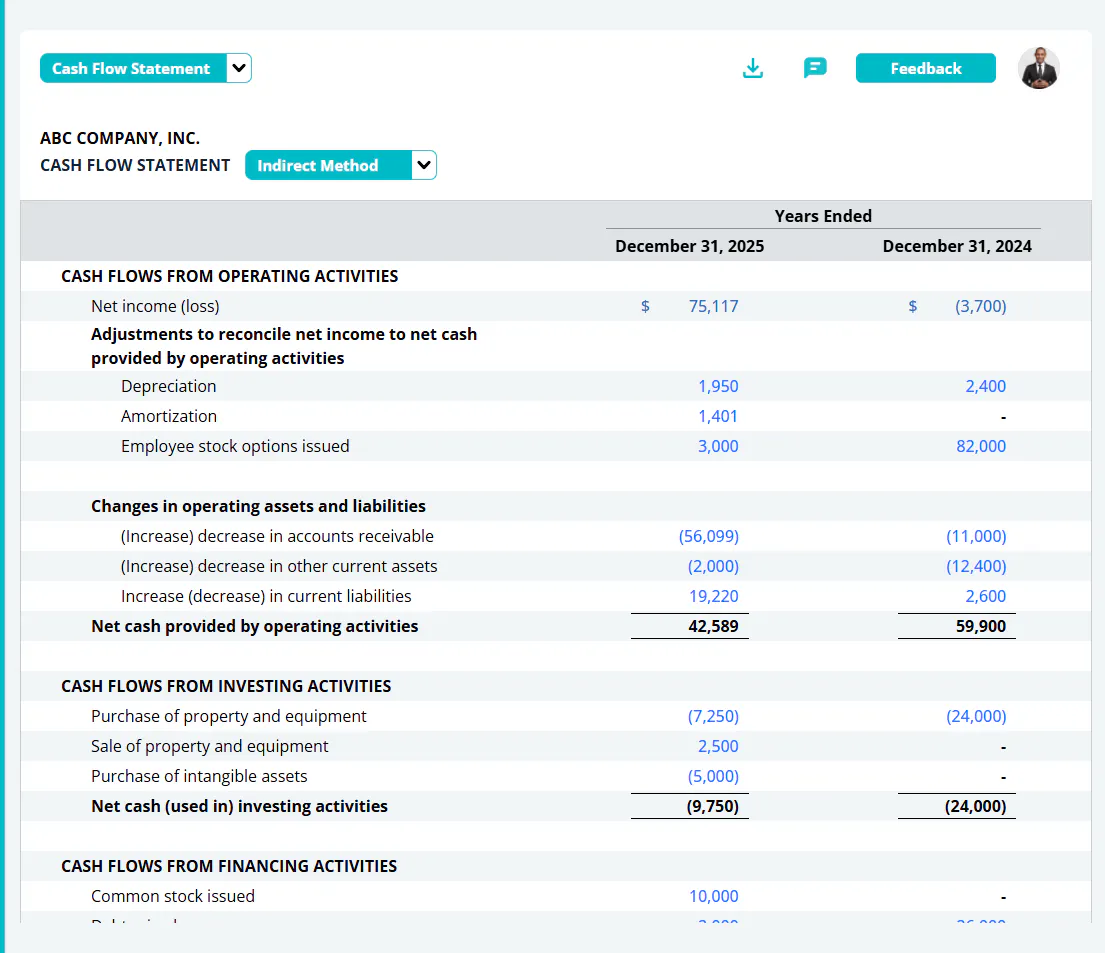Screen dimensions: 1105x953
Task: Click the Amortization row label
Action: tap(168, 417)
